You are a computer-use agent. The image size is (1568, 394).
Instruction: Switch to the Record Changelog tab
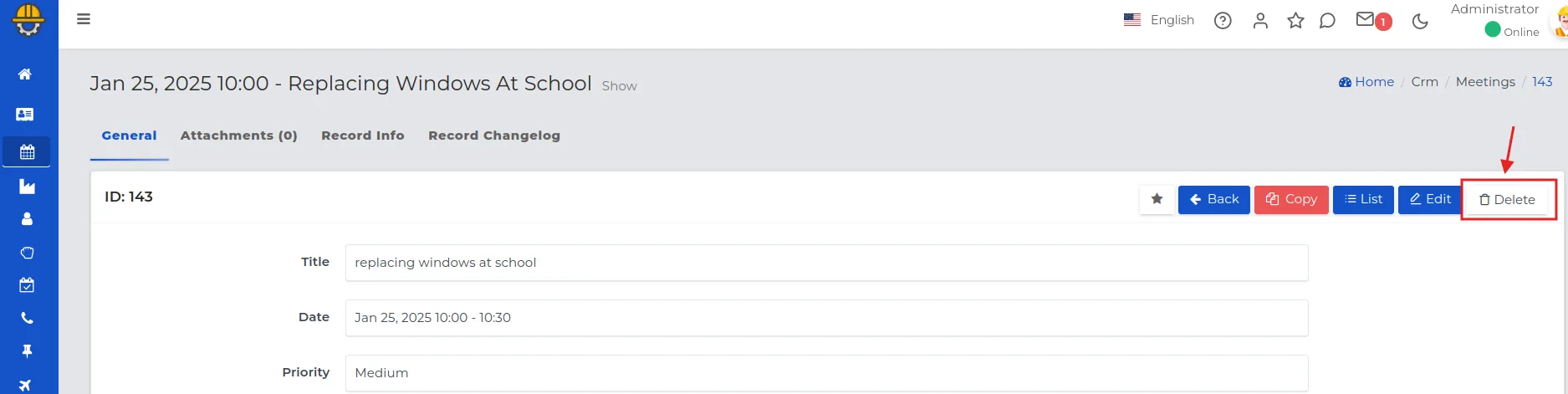494,136
